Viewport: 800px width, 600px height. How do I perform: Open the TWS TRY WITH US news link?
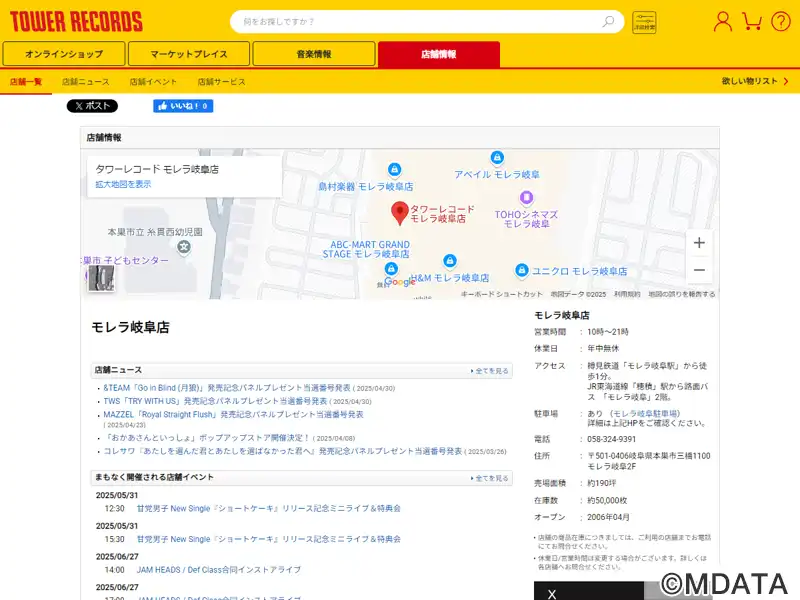click(x=215, y=401)
